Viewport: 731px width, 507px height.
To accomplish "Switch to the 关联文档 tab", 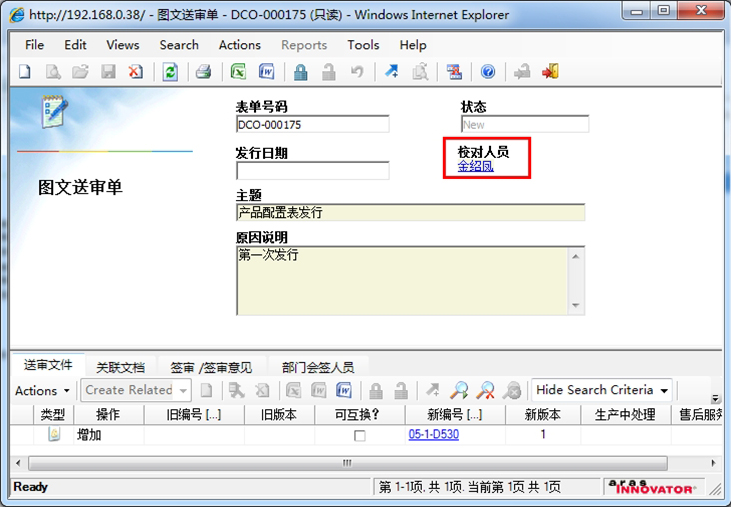I will (120, 367).
